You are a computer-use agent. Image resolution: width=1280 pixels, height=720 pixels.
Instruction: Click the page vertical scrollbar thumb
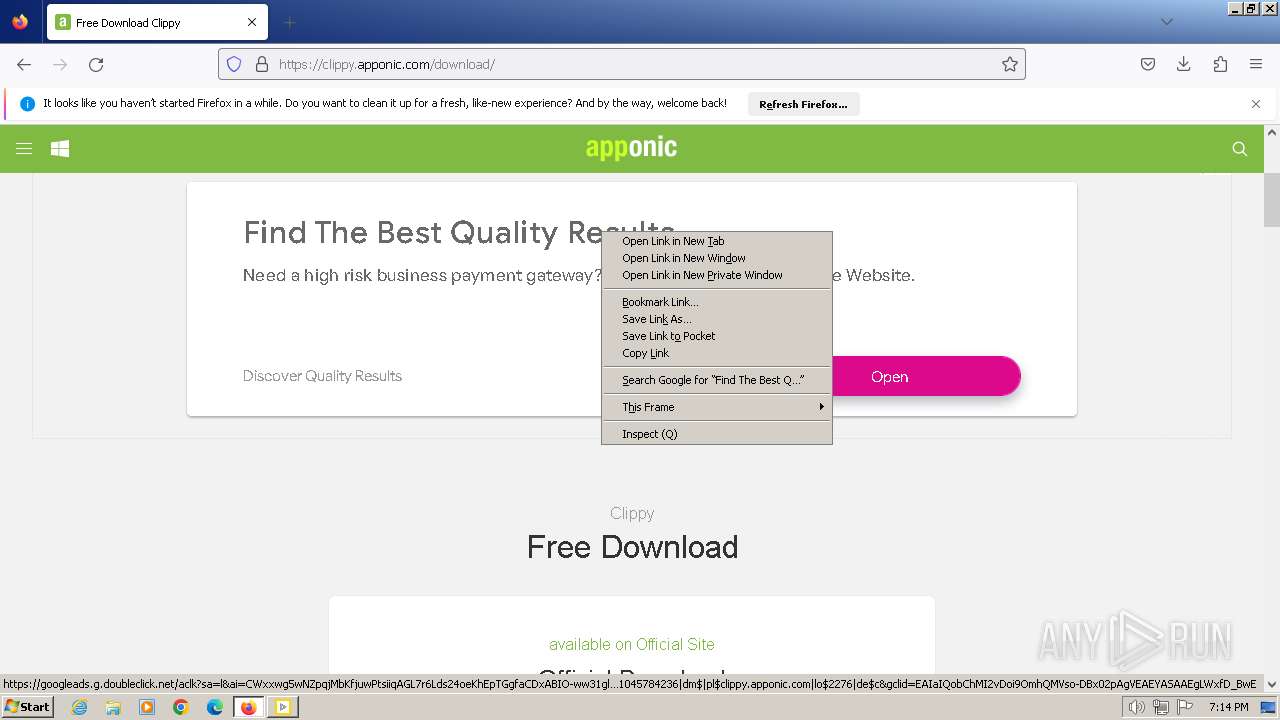(x=1272, y=201)
